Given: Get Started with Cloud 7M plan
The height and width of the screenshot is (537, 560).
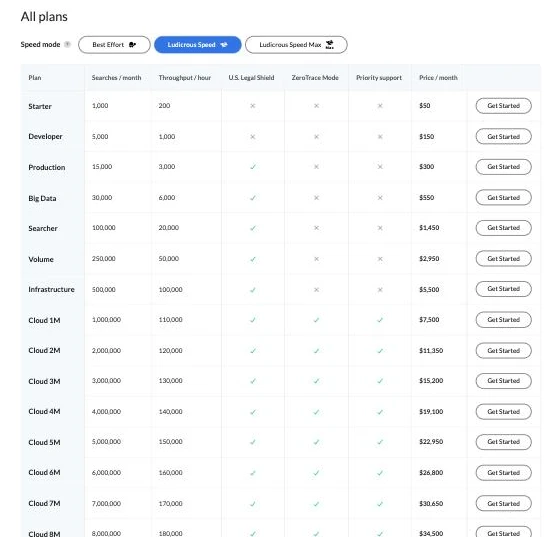Looking at the screenshot, I should (x=504, y=503).
